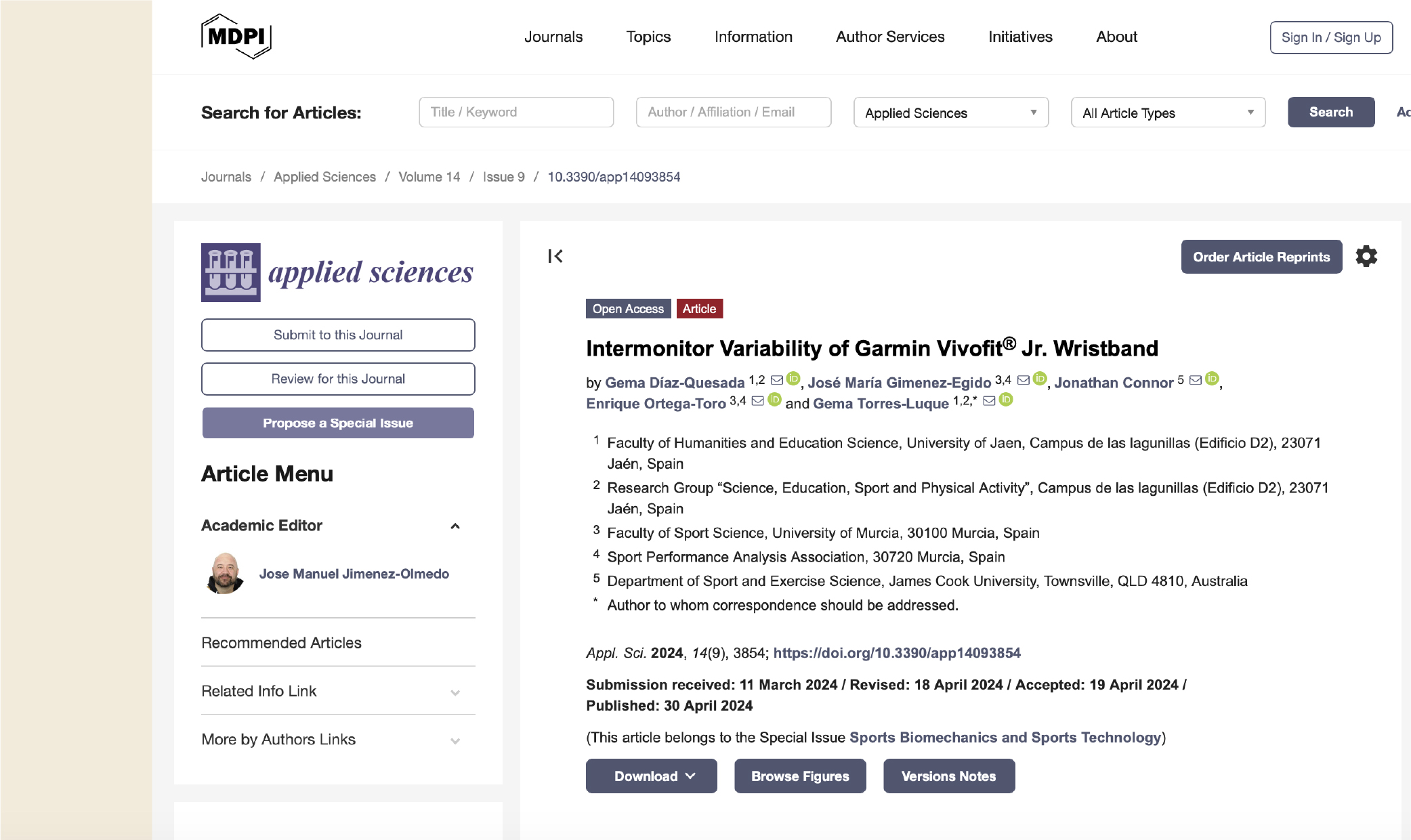Collapse the sidebar with the arrow icon
The image size is (1411, 840).
[555, 256]
